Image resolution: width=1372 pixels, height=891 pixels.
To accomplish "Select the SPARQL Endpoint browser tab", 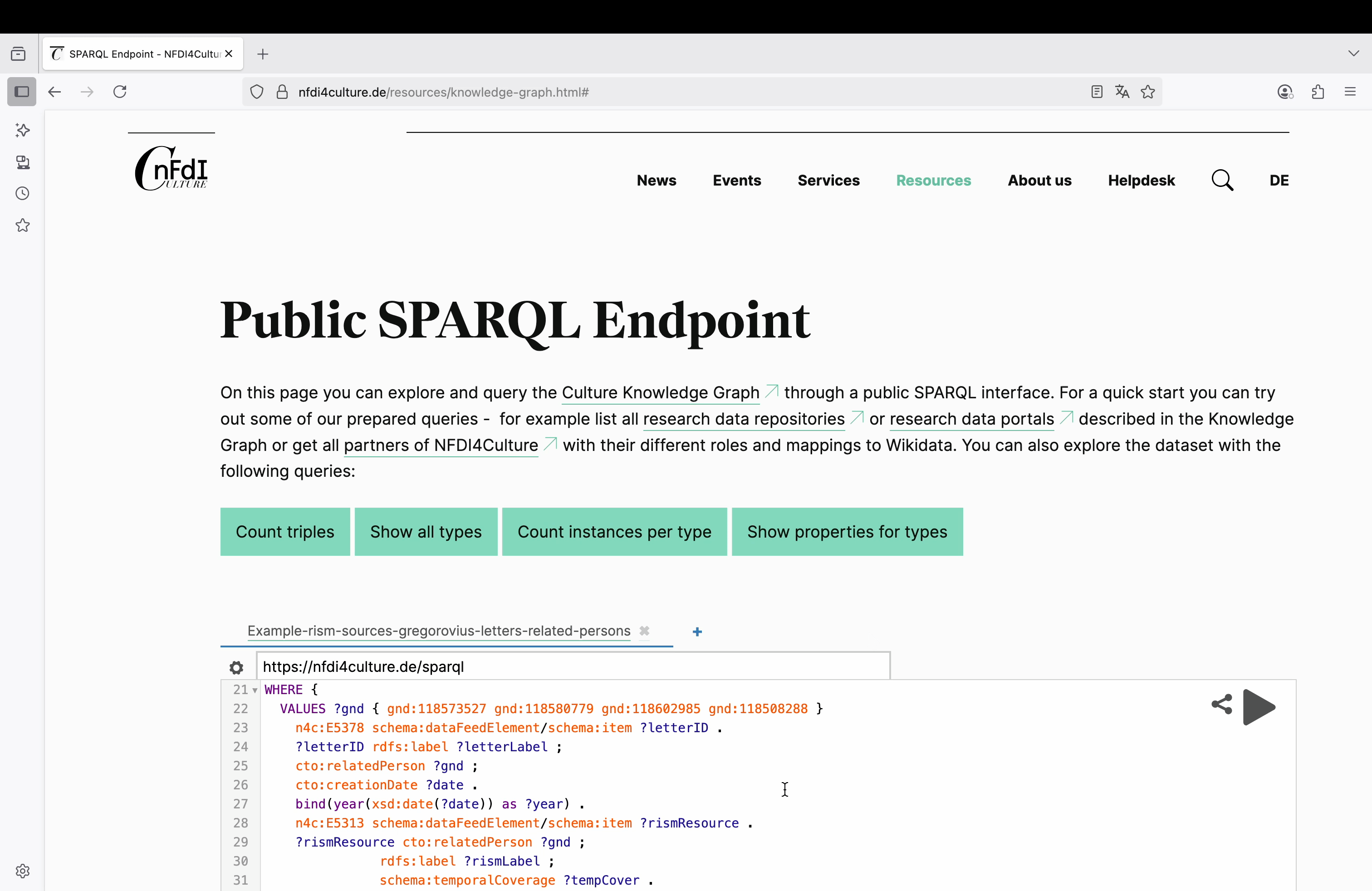I will [142, 54].
